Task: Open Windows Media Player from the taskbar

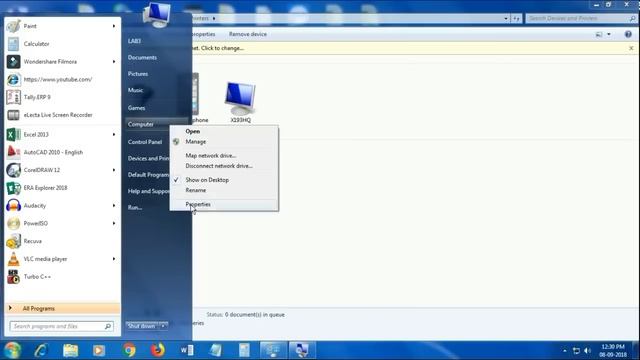Action: [99, 350]
